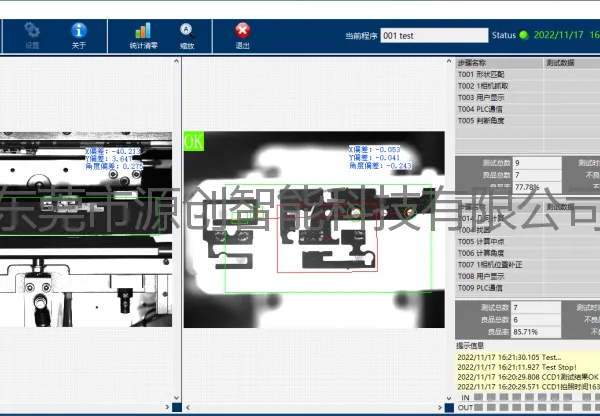Click the Test Stop! log message line
Image resolution: width=600 pixels, height=416 pixels.
click(528, 367)
